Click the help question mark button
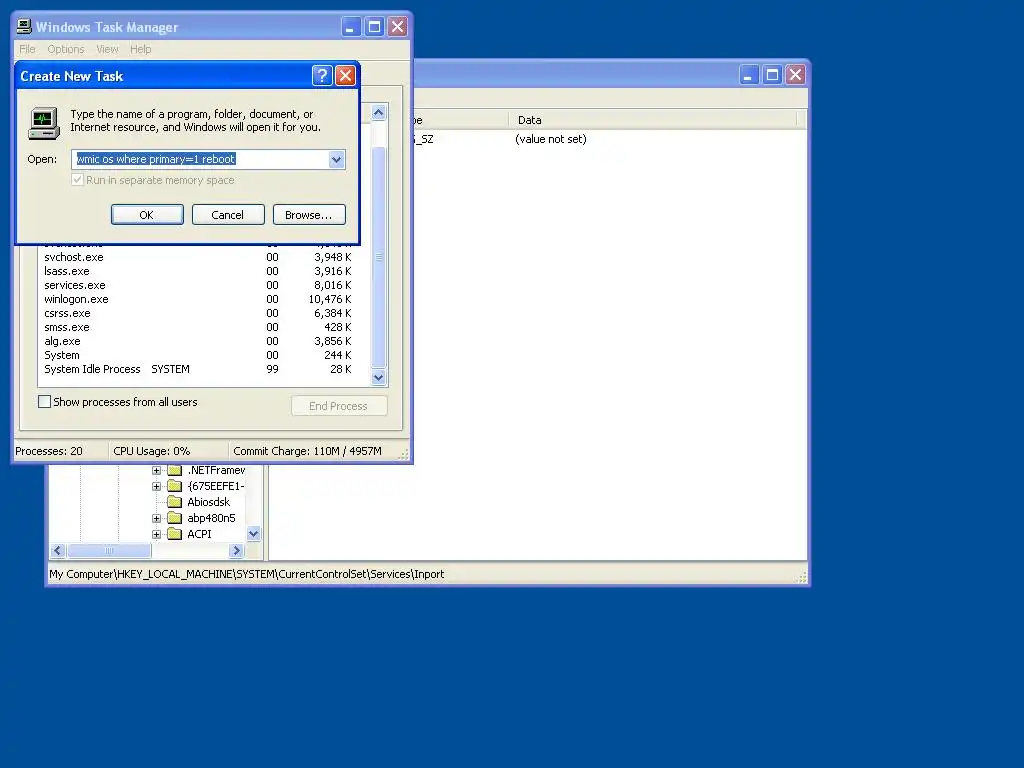This screenshot has width=1024, height=768. [322, 76]
